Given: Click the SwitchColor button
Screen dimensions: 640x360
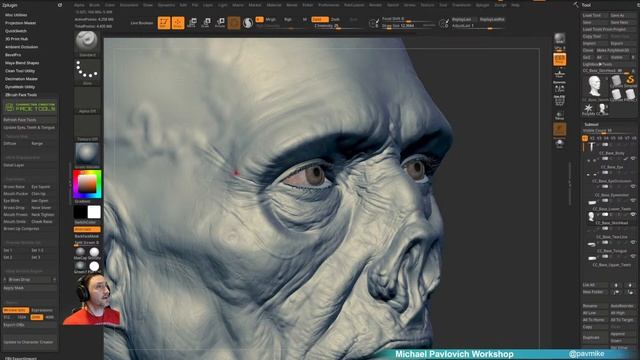Looking at the screenshot, I should [87, 222].
